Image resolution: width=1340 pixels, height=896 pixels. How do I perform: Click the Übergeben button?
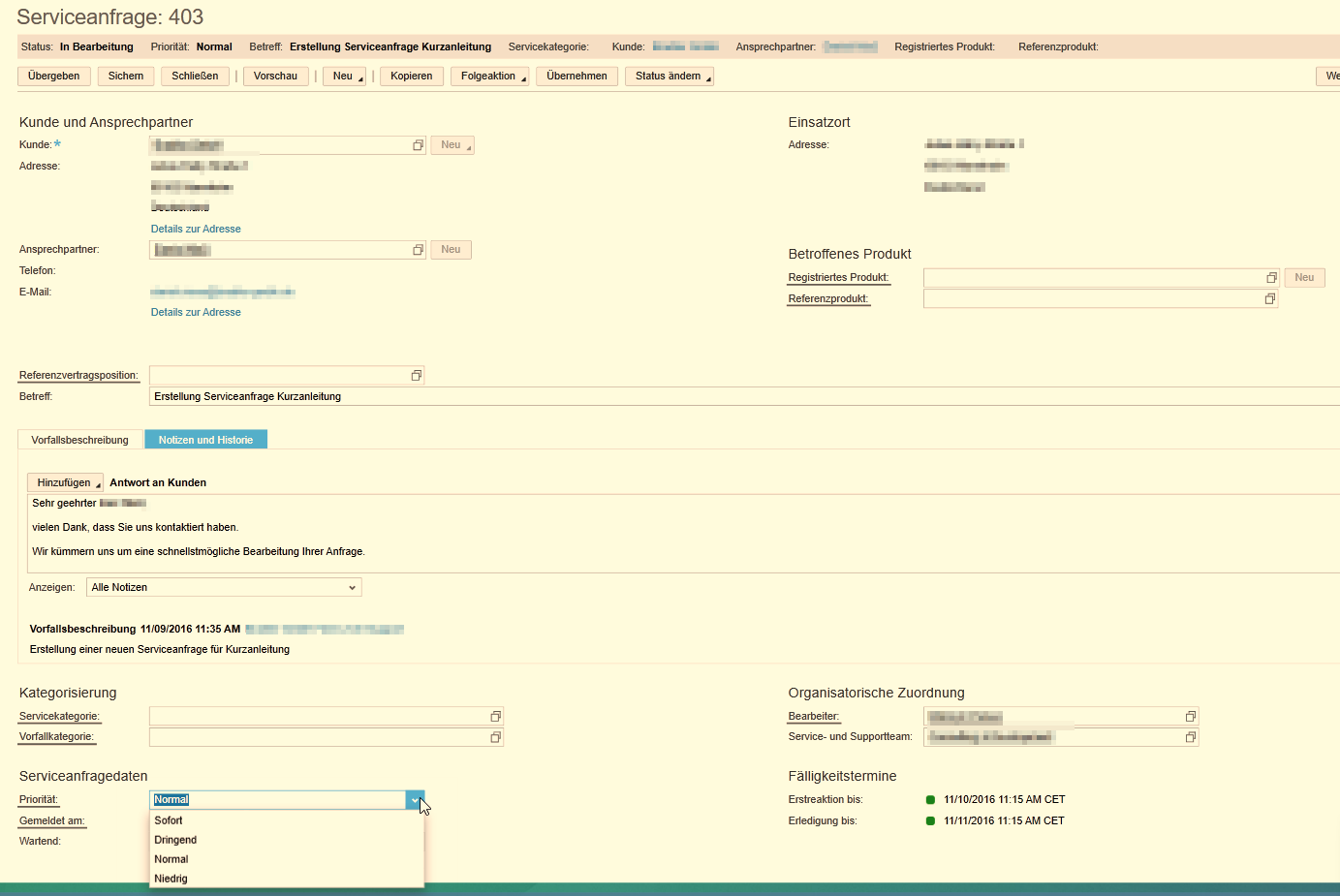click(54, 77)
